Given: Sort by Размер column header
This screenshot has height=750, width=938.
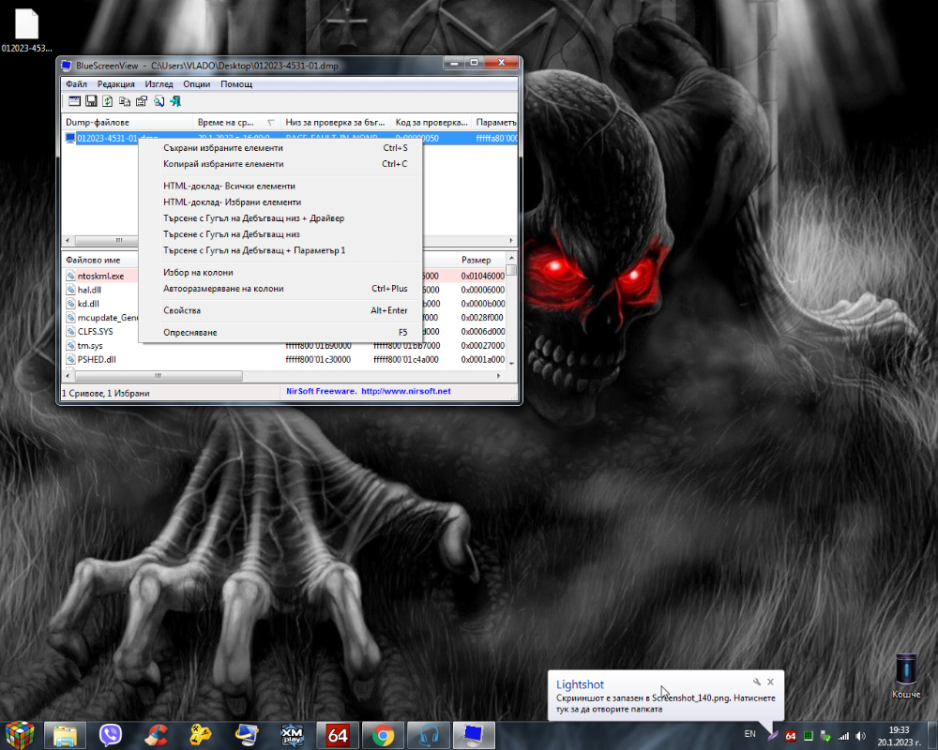Looking at the screenshot, I should tap(482, 260).
